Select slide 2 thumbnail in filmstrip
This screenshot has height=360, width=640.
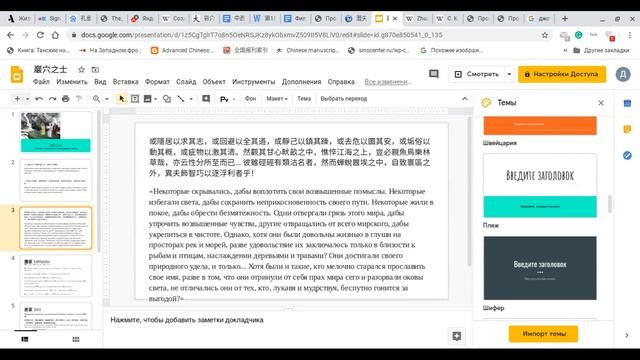pos(56,180)
